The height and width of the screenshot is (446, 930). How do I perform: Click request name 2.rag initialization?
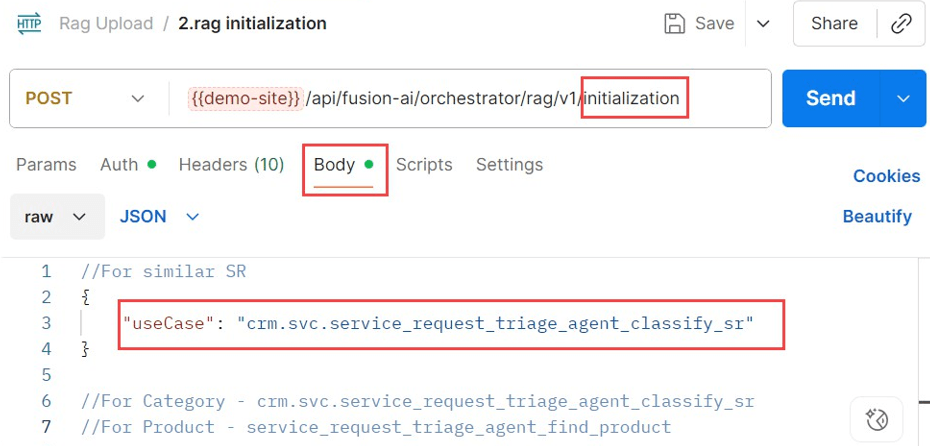[x=252, y=24]
